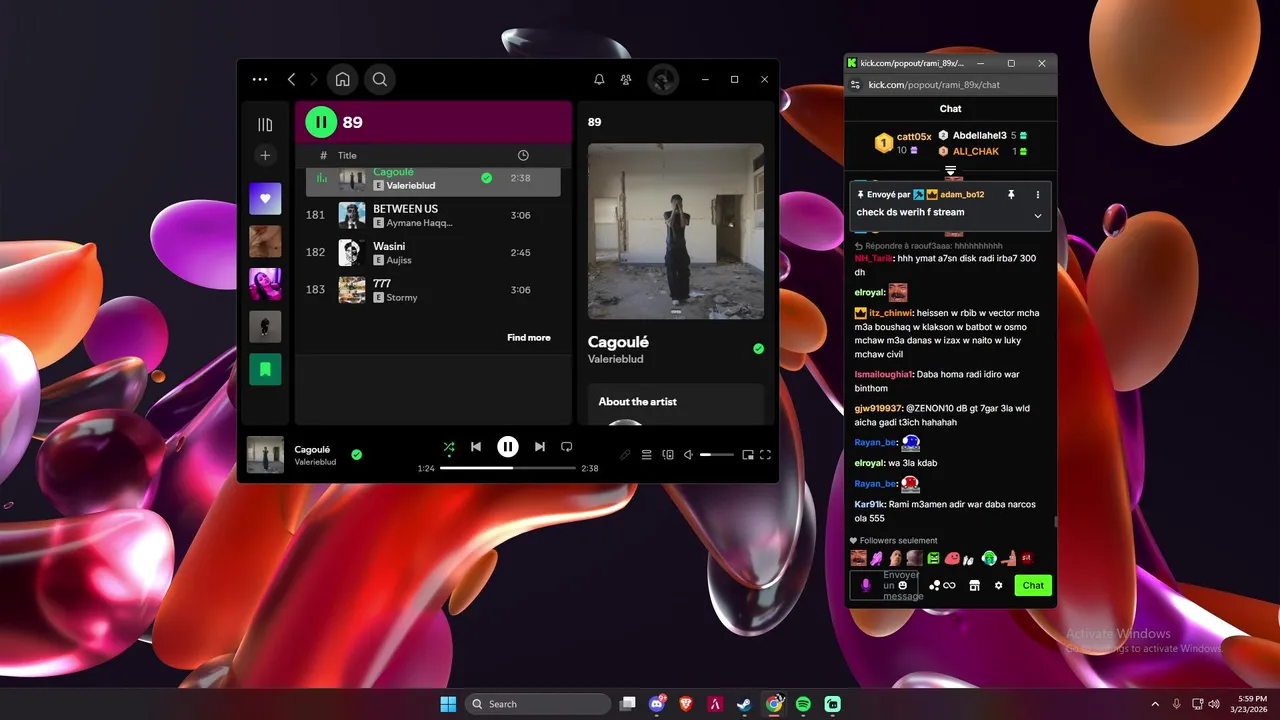The image size is (1280, 720).
Task: Adjust the Spotify volume slider
Action: [717, 455]
